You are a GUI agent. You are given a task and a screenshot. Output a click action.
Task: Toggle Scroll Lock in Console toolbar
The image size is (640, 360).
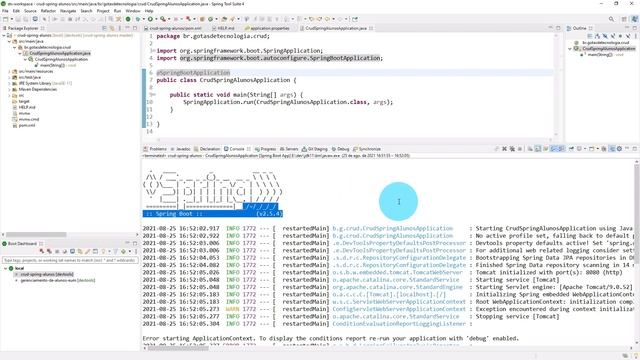(x=538, y=149)
